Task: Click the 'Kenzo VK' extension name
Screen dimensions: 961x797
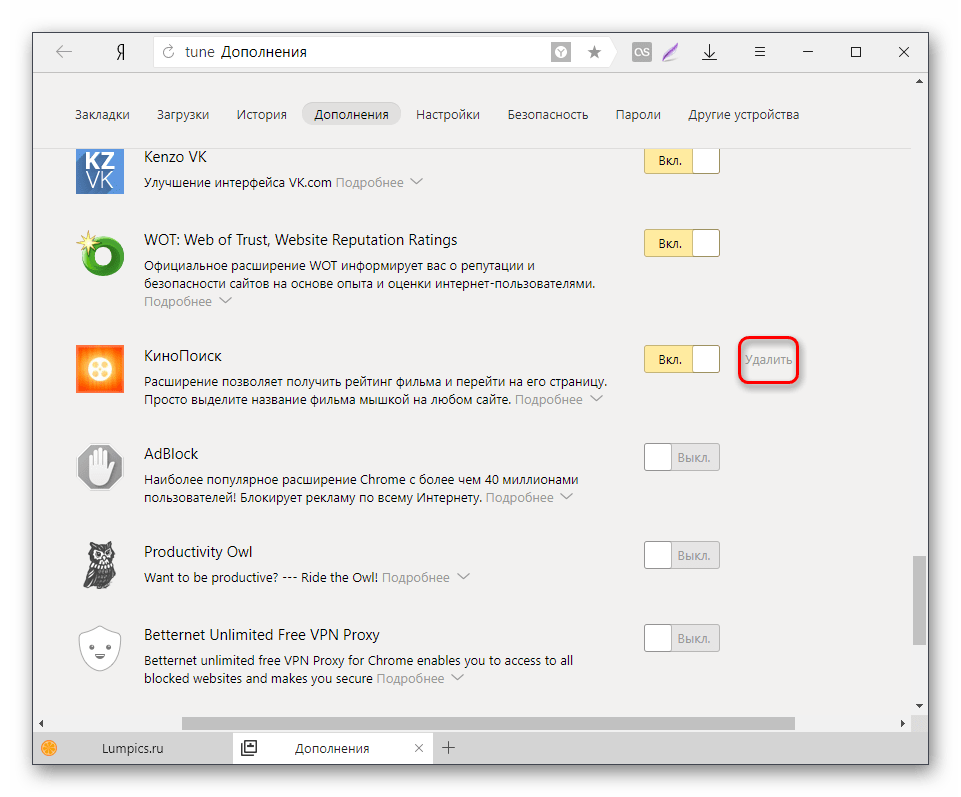Action: click(175, 157)
